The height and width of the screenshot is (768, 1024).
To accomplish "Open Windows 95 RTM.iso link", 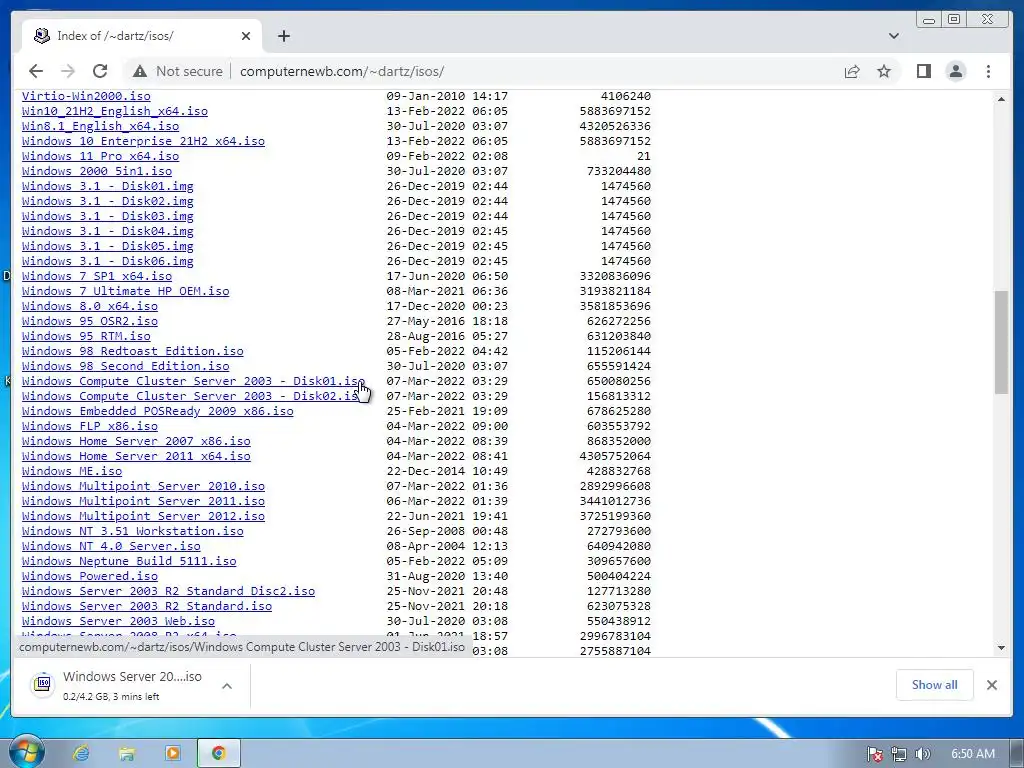I will click(x=86, y=336).
